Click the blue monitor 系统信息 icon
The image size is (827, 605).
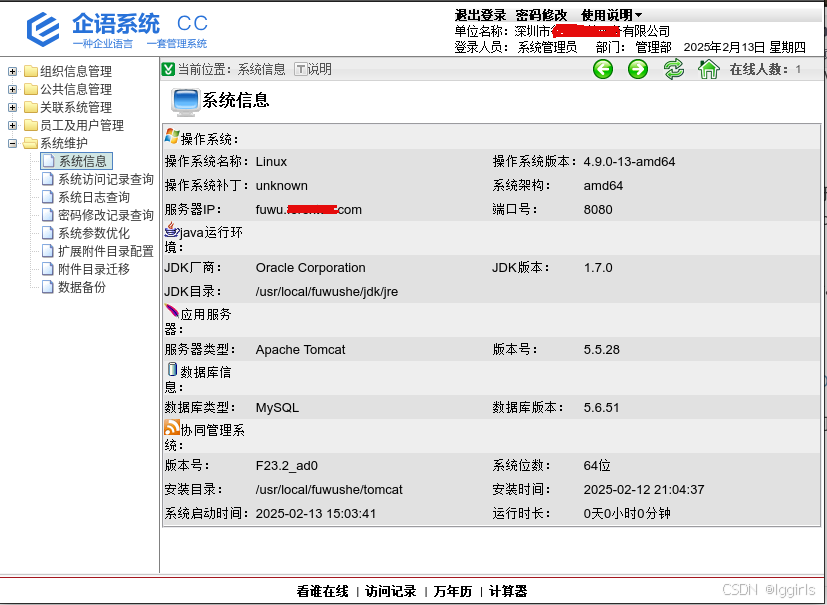[x=185, y=101]
